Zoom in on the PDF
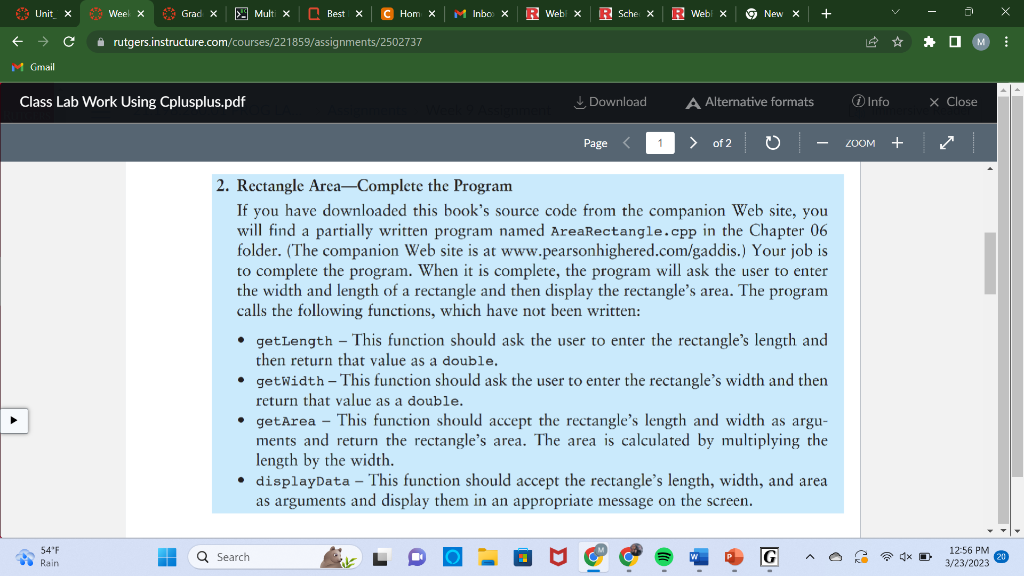The width and height of the screenshot is (1024, 576). [x=897, y=143]
